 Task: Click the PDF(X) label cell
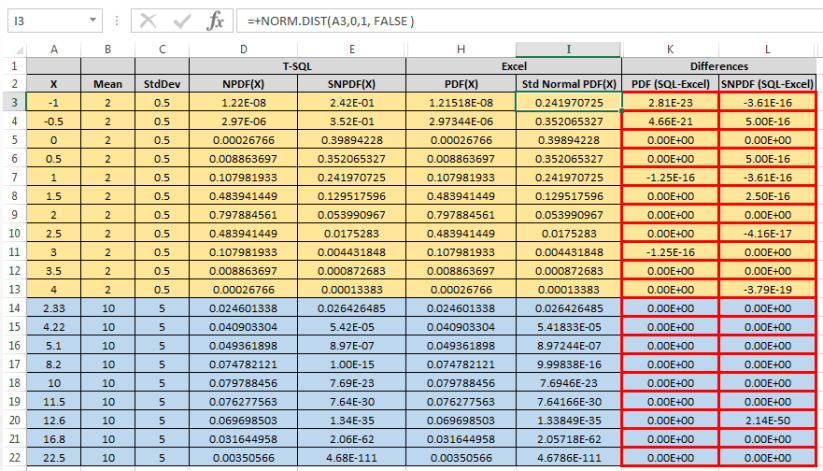pos(461,84)
